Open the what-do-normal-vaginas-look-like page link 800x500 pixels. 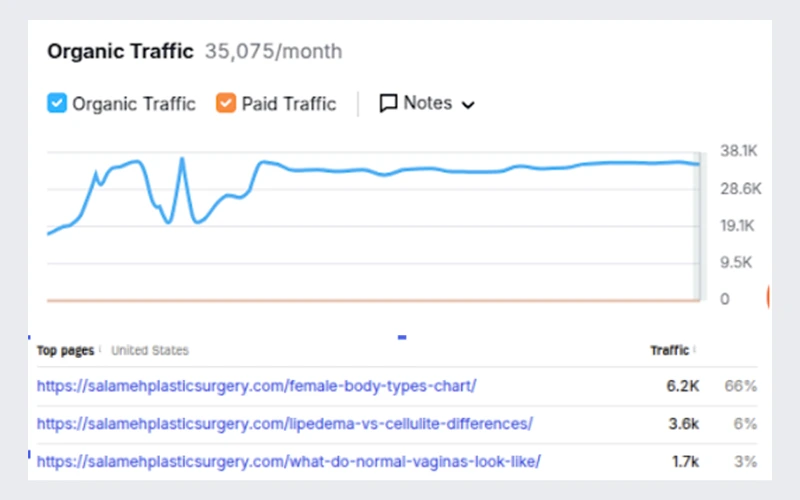tap(289, 461)
